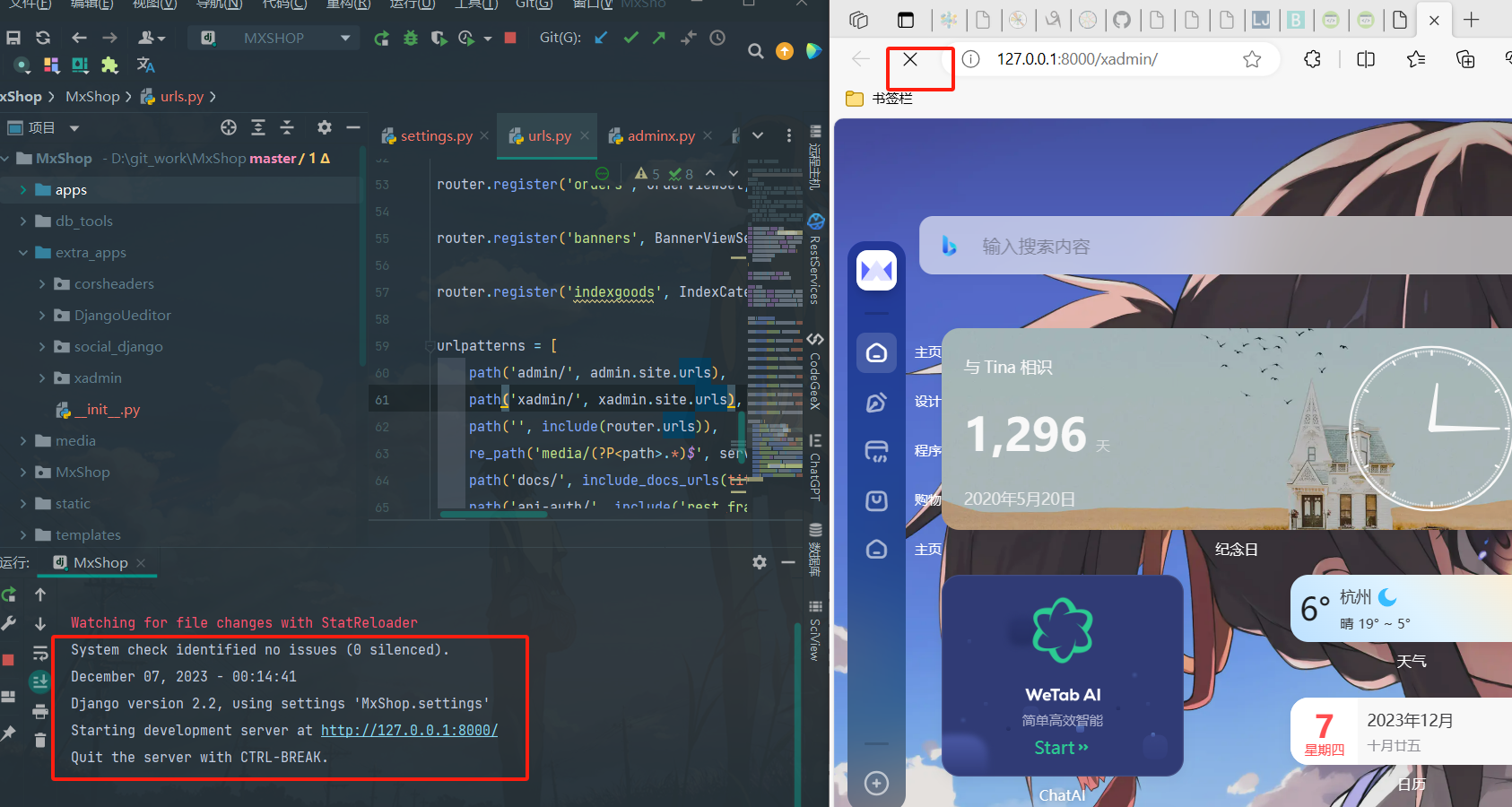Start debugging with the green bug icon
Viewport: 1512px width, 807px height.
(411, 38)
